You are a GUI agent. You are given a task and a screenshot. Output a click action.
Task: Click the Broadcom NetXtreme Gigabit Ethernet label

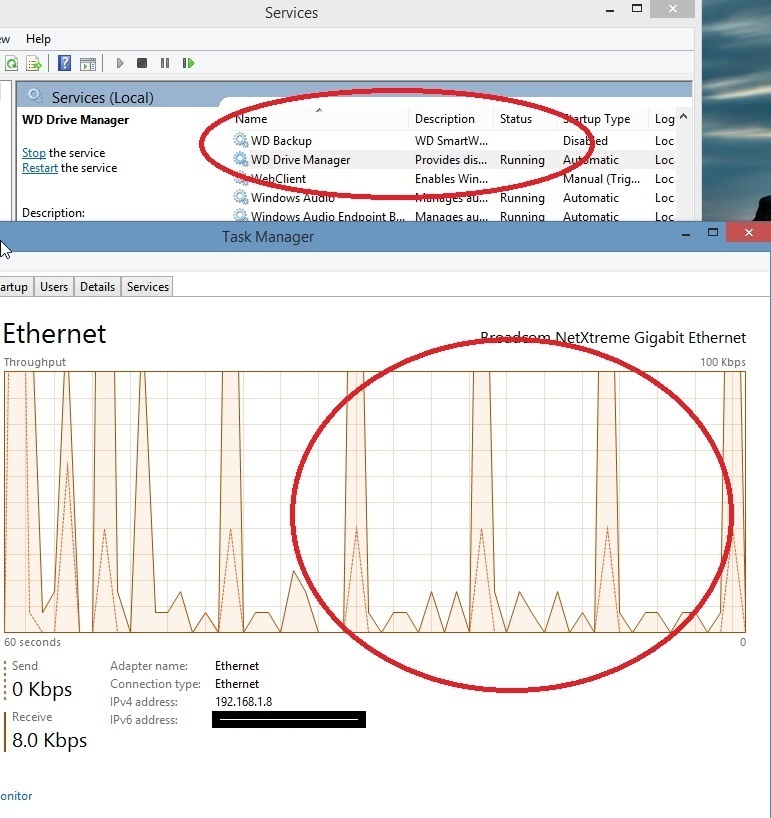coord(613,338)
